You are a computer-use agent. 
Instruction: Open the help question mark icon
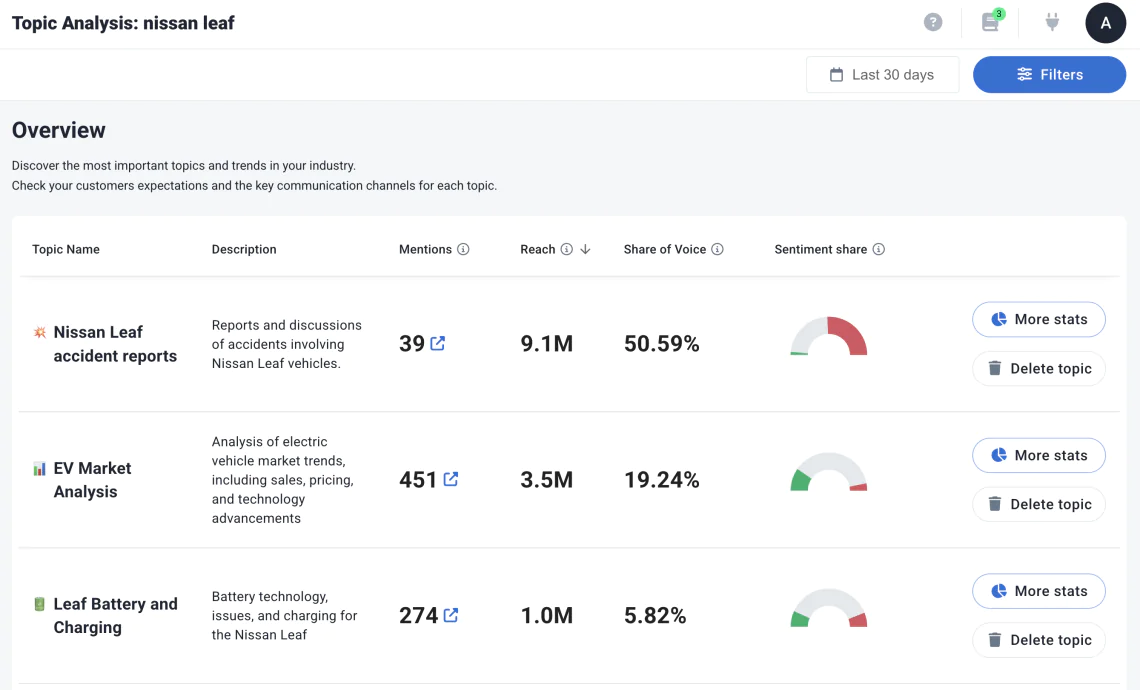[x=933, y=23]
